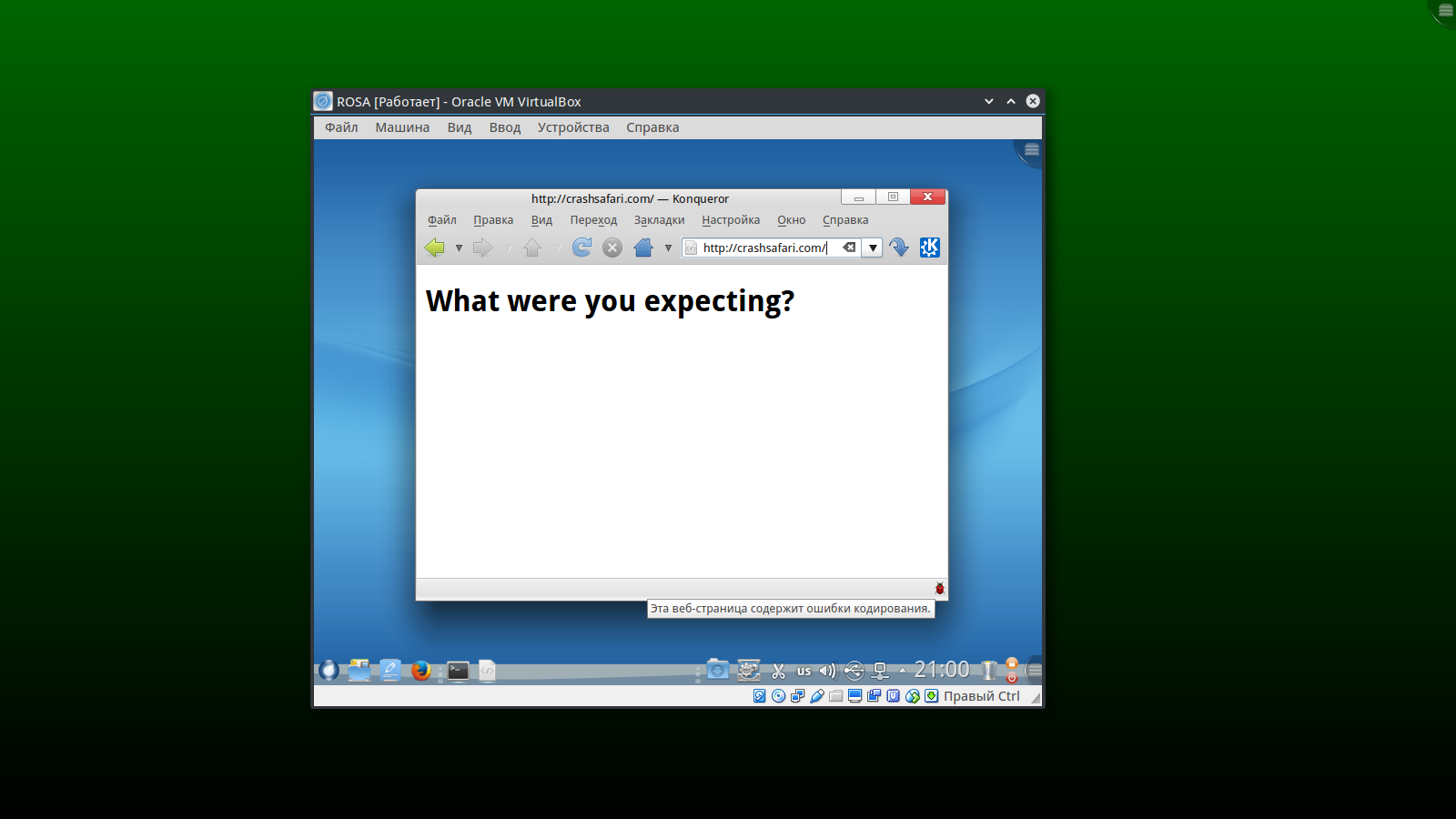Open the desktop toolbox in the guest corner
The width and height of the screenshot is (1456, 819).
[1031, 150]
